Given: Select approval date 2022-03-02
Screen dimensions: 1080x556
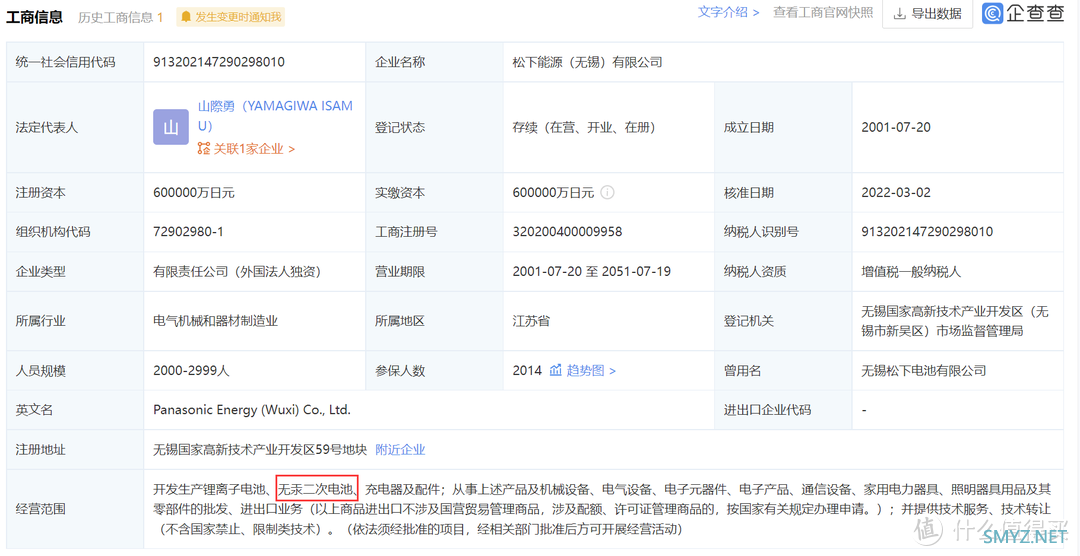Looking at the screenshot, I should pyautogui.click(x=896, y=193).
